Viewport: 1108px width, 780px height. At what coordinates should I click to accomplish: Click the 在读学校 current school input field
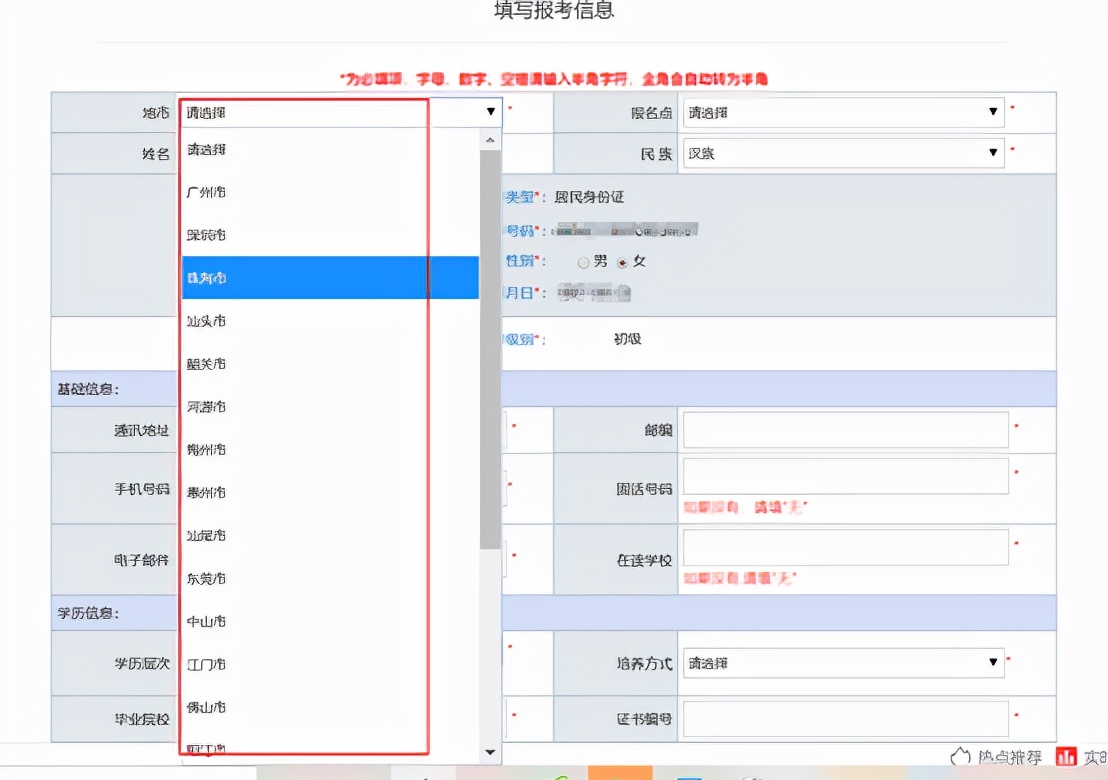pos(843,547)
